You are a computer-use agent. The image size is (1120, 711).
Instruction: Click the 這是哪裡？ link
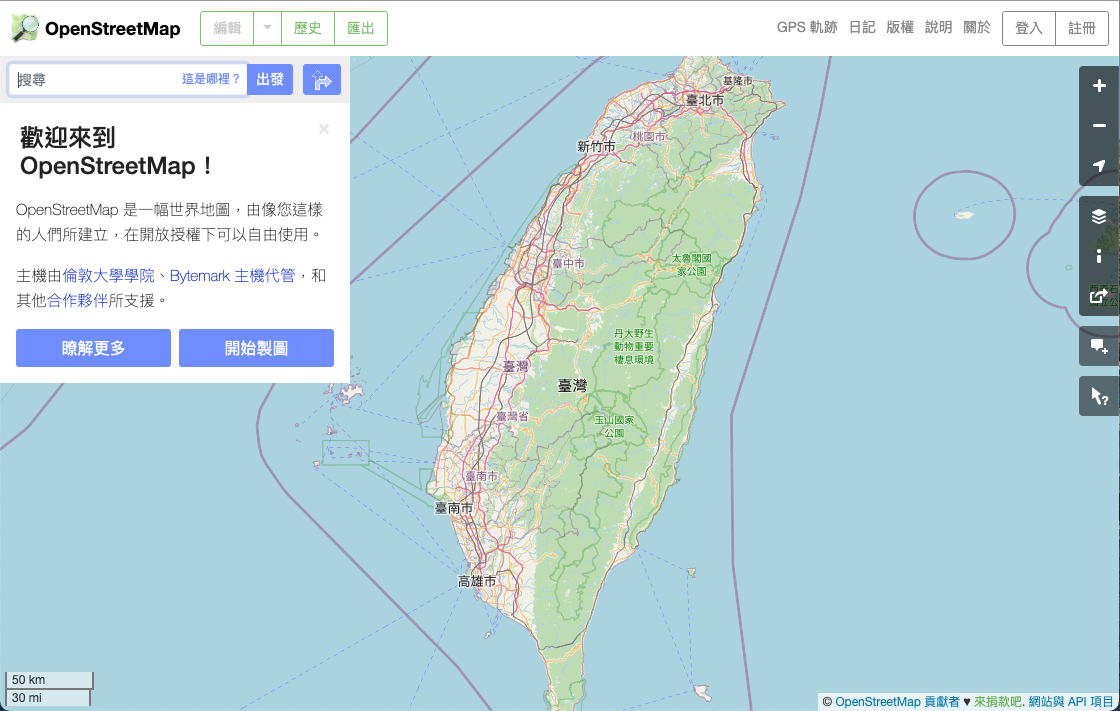pyautogui.click(x=211, y=79)
